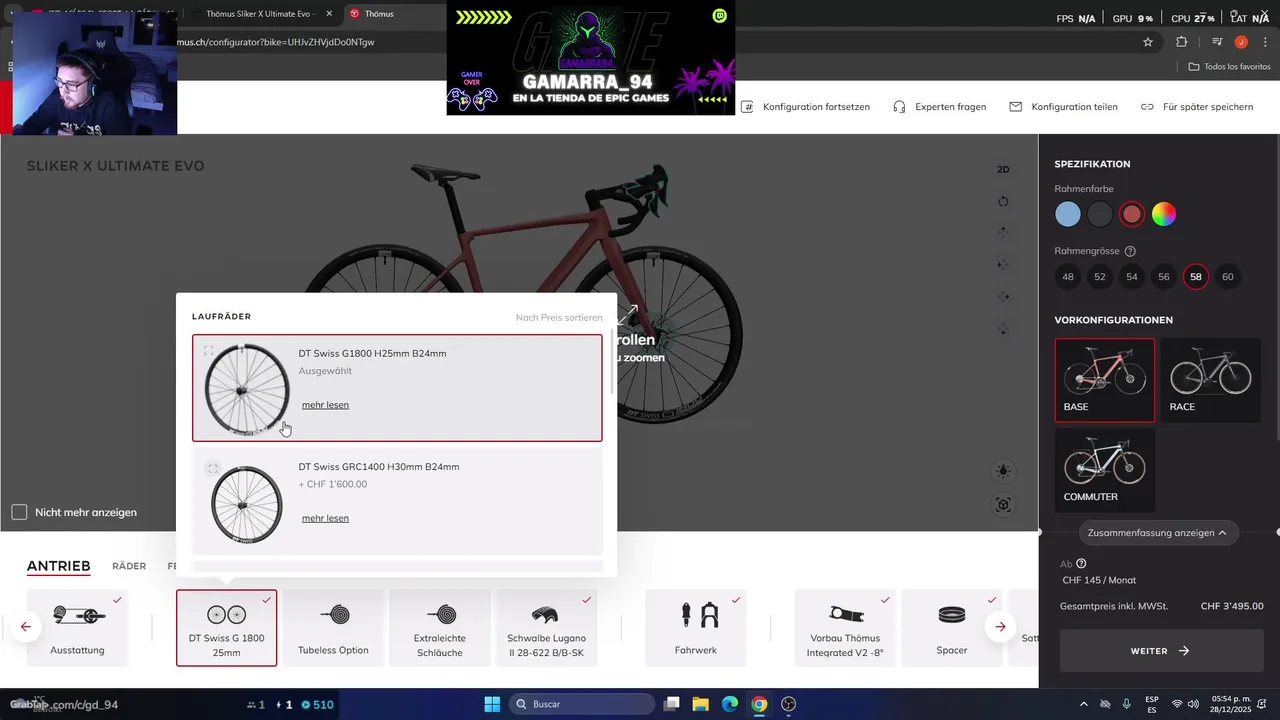
Task: Click the move-view-up arrow icon
Action: click(x=1003, y=232)
